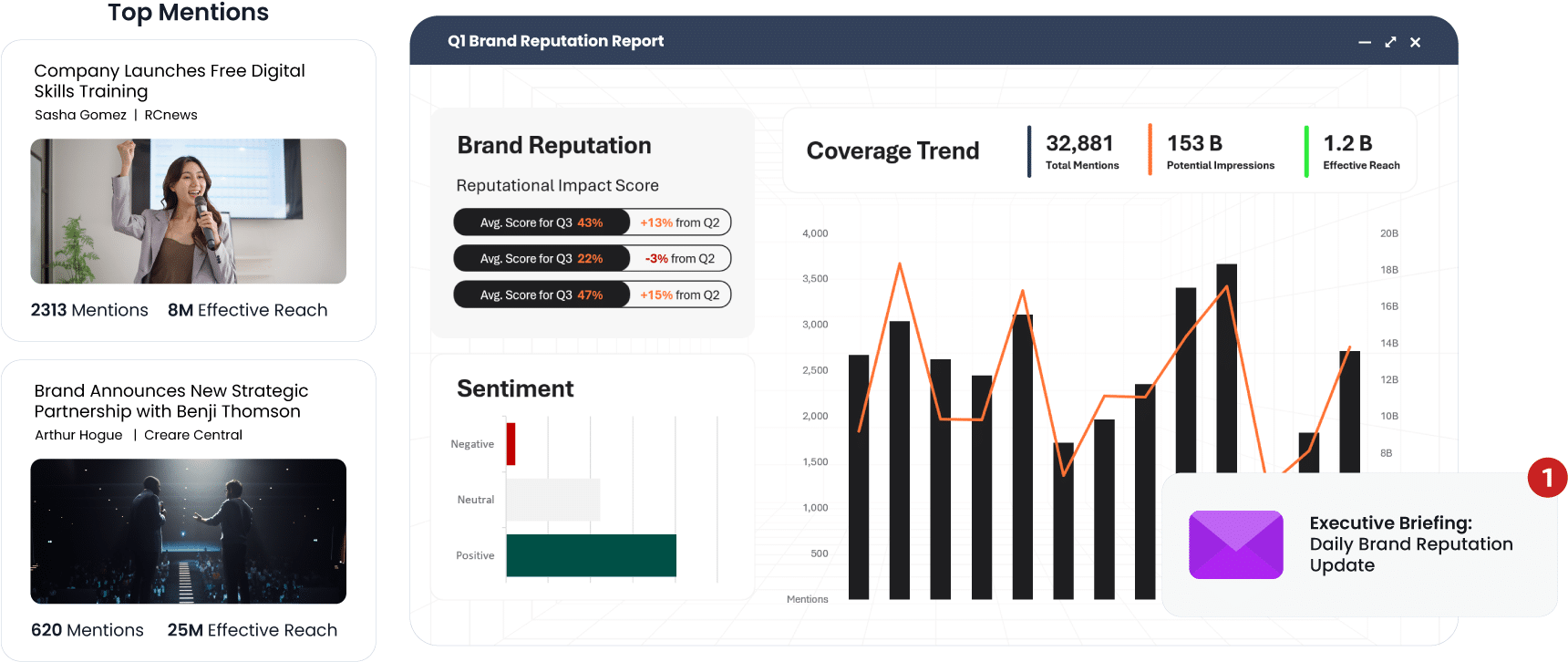The height and width of the screenshot is (662, 1568).
Task: Click the 32,881 Total Mentions metric
Action: 1081,151
